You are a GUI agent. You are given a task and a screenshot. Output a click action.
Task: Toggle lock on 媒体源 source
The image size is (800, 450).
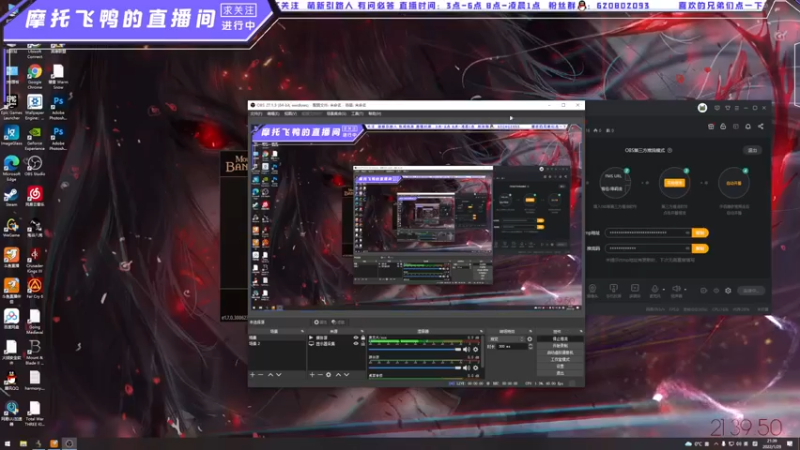click(363, 338)
